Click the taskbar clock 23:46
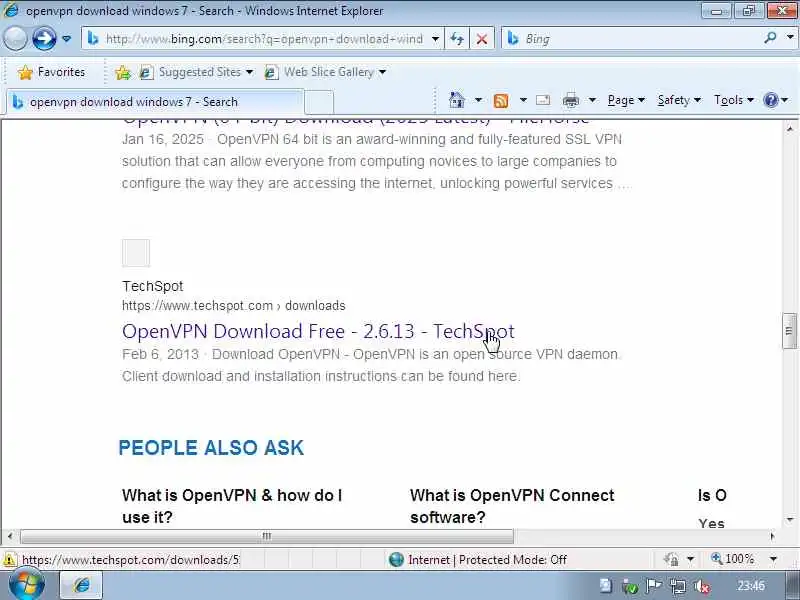 tap(751, 586)
